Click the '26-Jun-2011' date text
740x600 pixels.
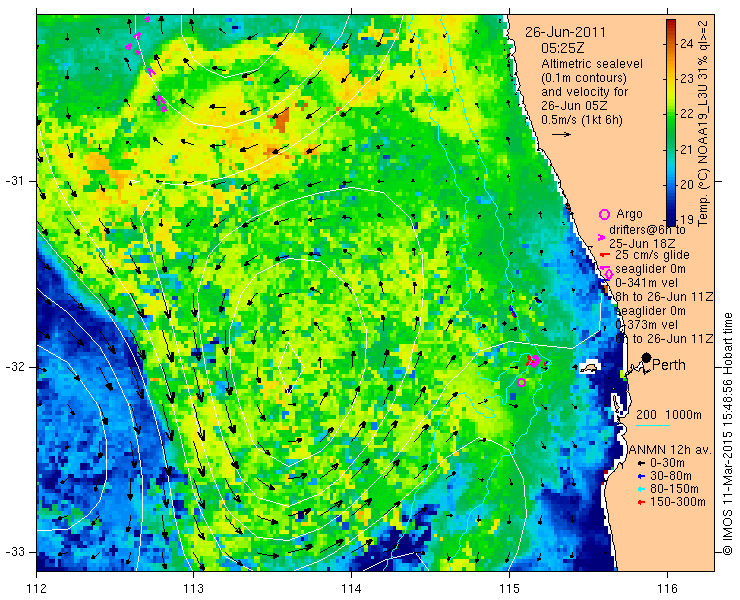[x=565, y=33]
